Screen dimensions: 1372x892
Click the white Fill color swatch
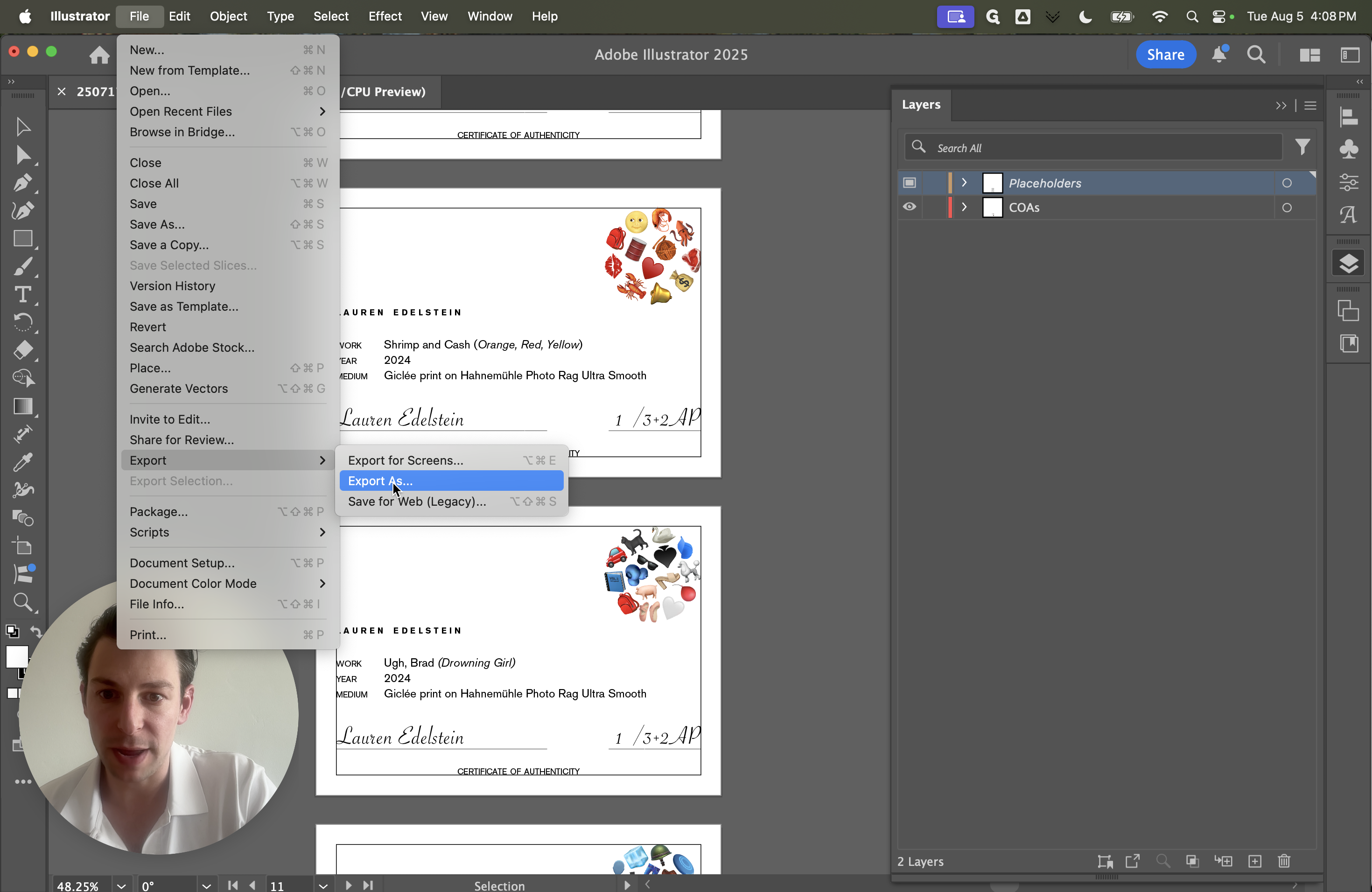coord(16,657)
